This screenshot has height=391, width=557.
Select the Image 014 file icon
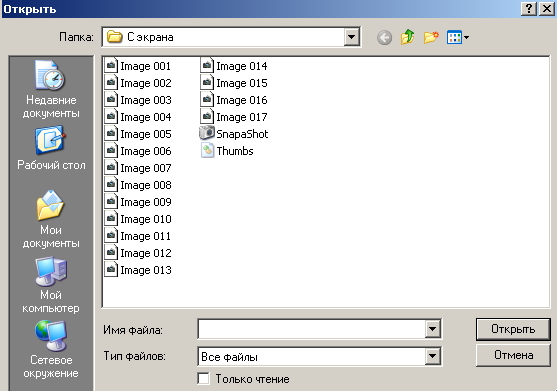coord(207,66)
